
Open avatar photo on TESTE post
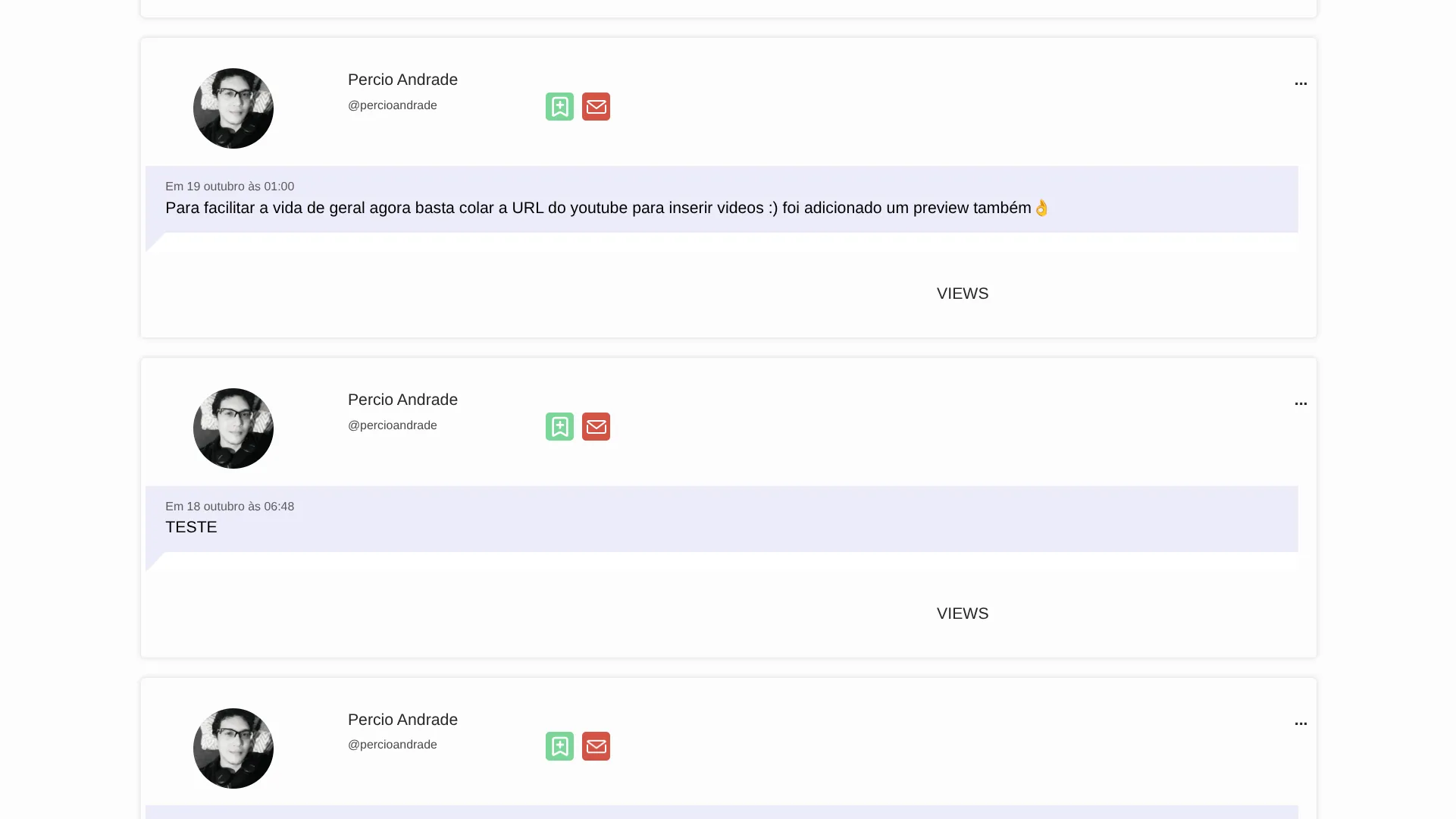[233, 428]
